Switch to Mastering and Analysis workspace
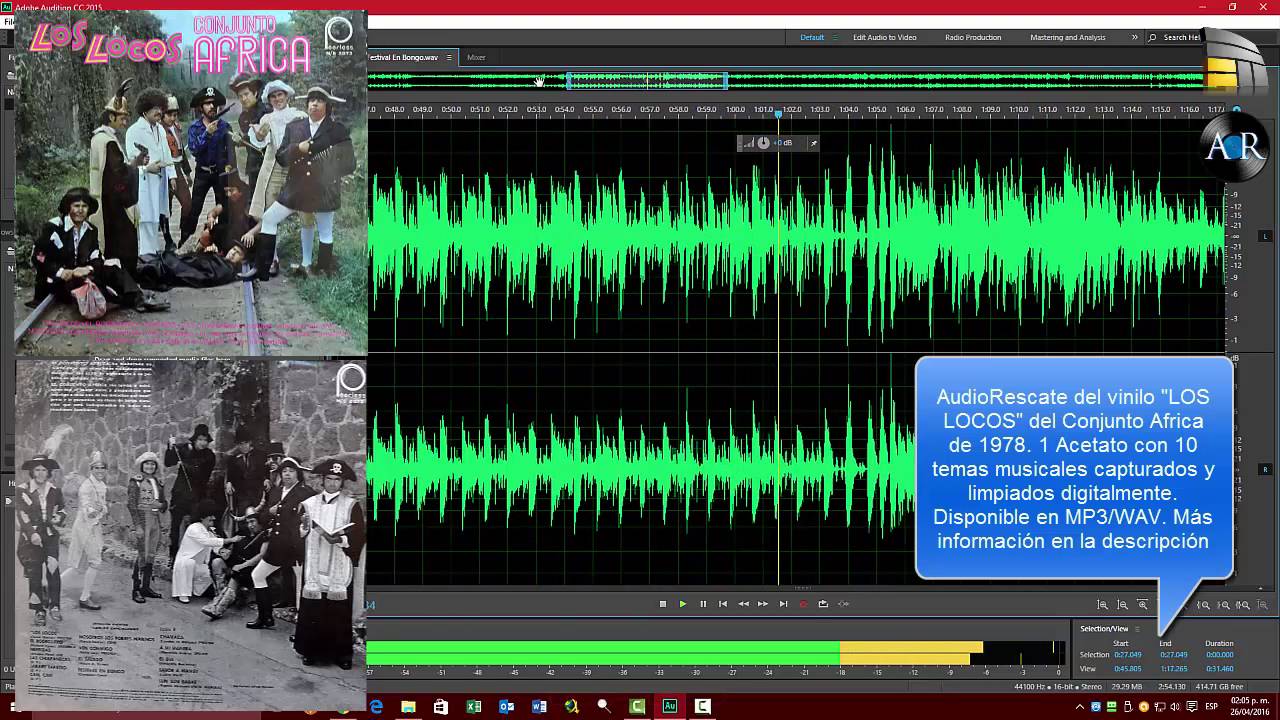Screen dimensions: 1280x720 pyautogui.click(x=1068, y=38)
